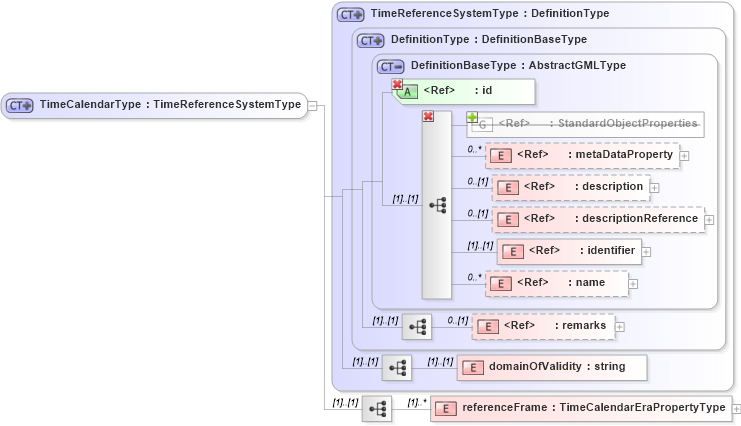Select the DefinitionType : DefinitionBaseType header
This screenshot has height=426, width=741.
pyautogui.click(x=489, y=40)
